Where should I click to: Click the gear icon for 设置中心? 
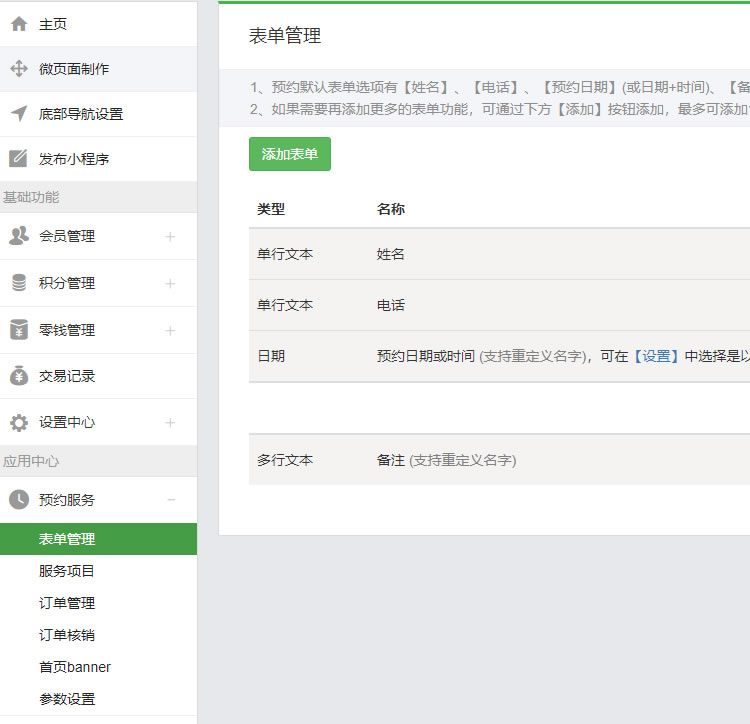[18, 423]
